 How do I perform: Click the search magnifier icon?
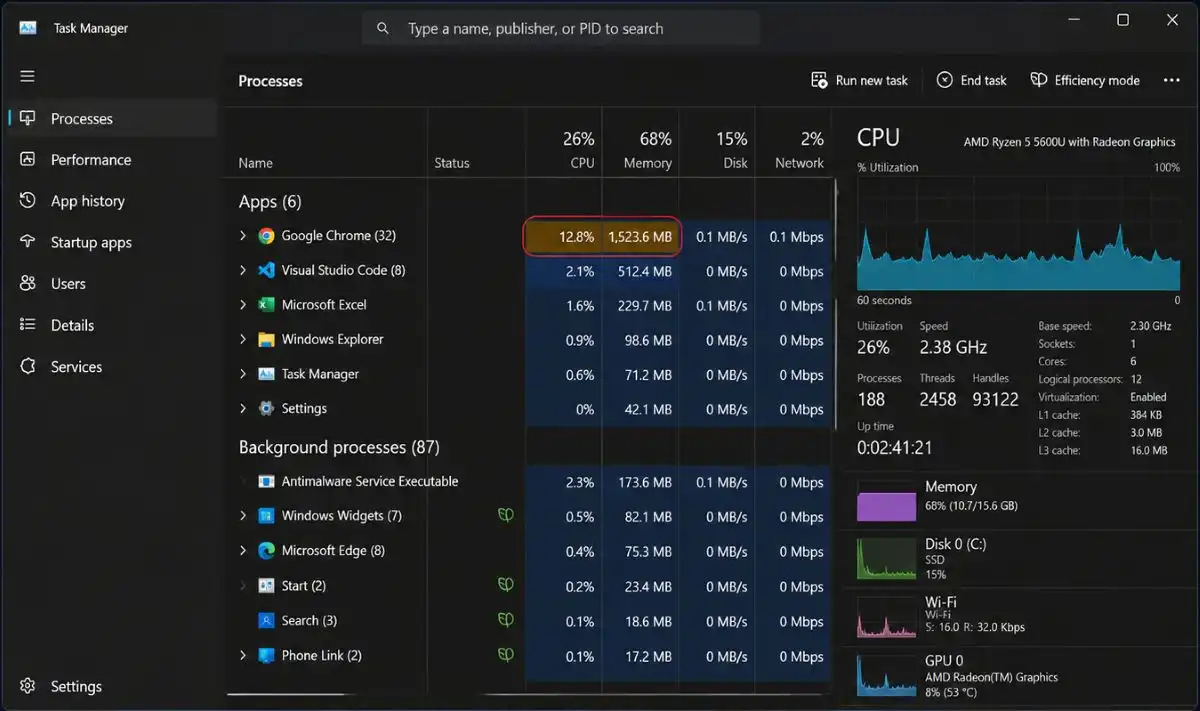click(x=382, y=29)
